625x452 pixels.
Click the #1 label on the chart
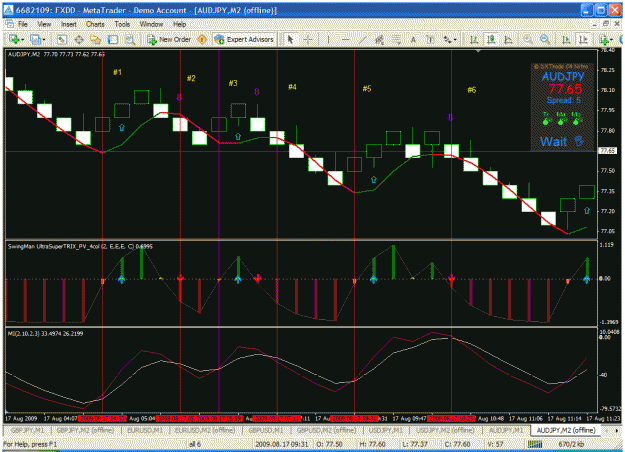click(x=117, y=72)
